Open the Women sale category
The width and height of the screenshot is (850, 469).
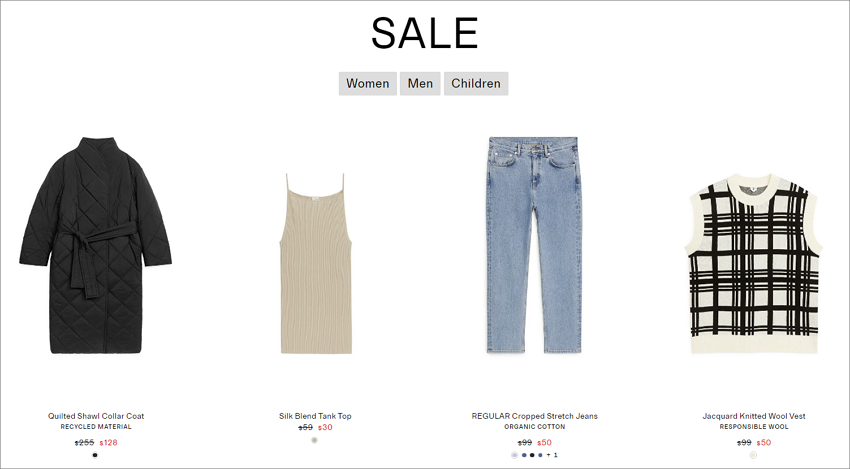coord(368,83)
